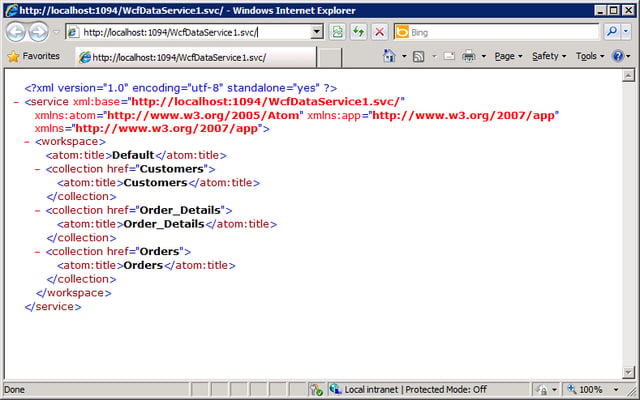Open the search provider options dropdown
Screen dimensions: 640x400
point(626,32)
